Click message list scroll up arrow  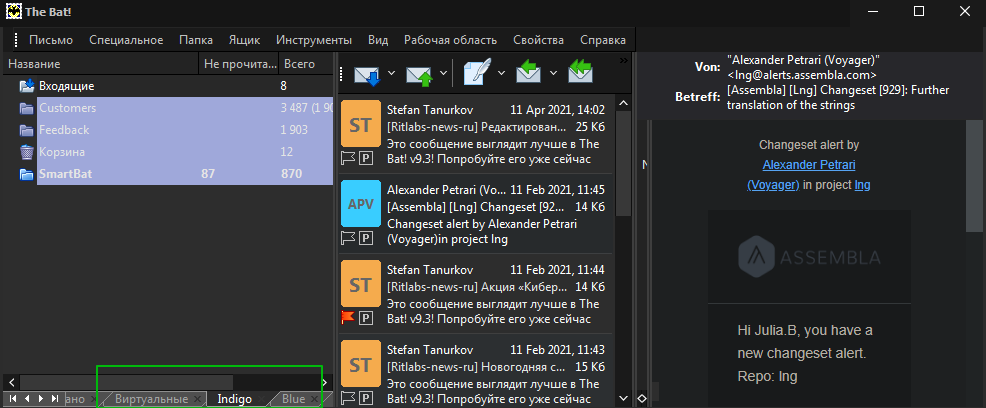pos(623,102)
